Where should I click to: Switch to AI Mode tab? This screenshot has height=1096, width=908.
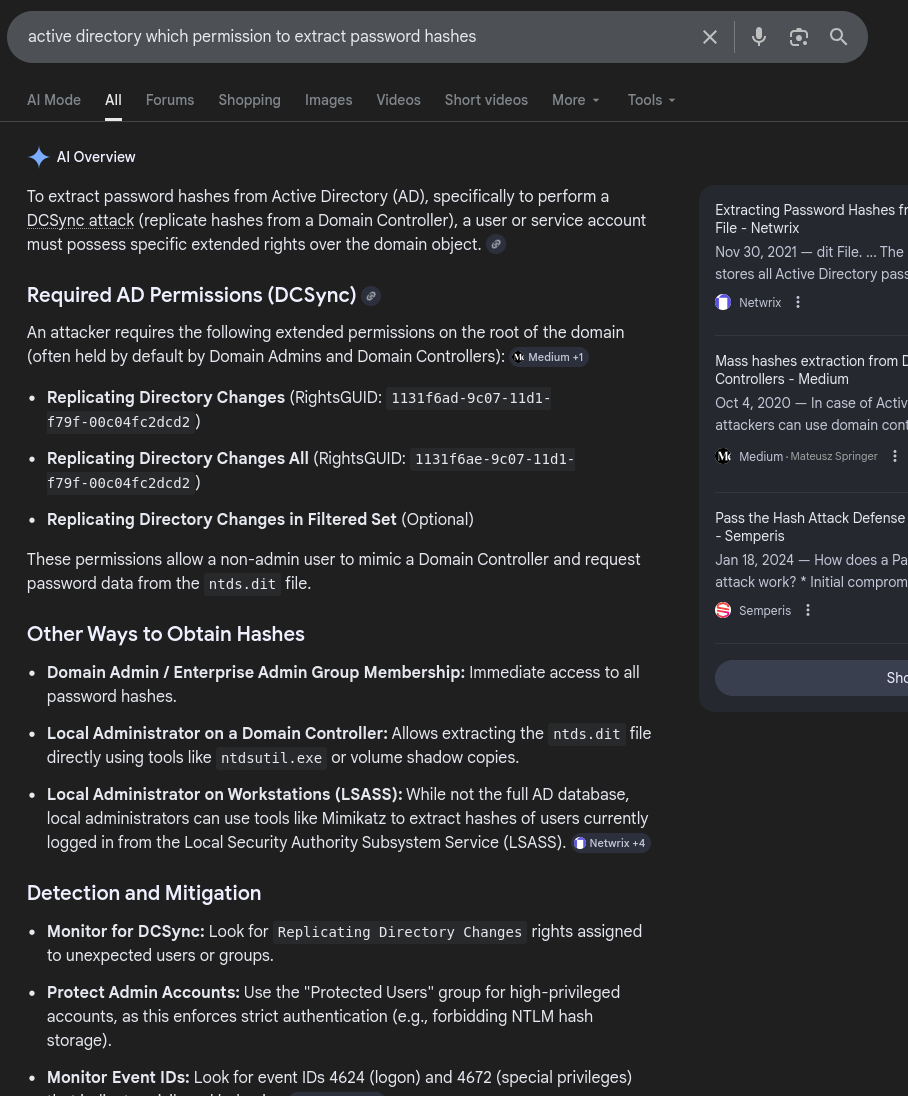click(x=54, y=100)
